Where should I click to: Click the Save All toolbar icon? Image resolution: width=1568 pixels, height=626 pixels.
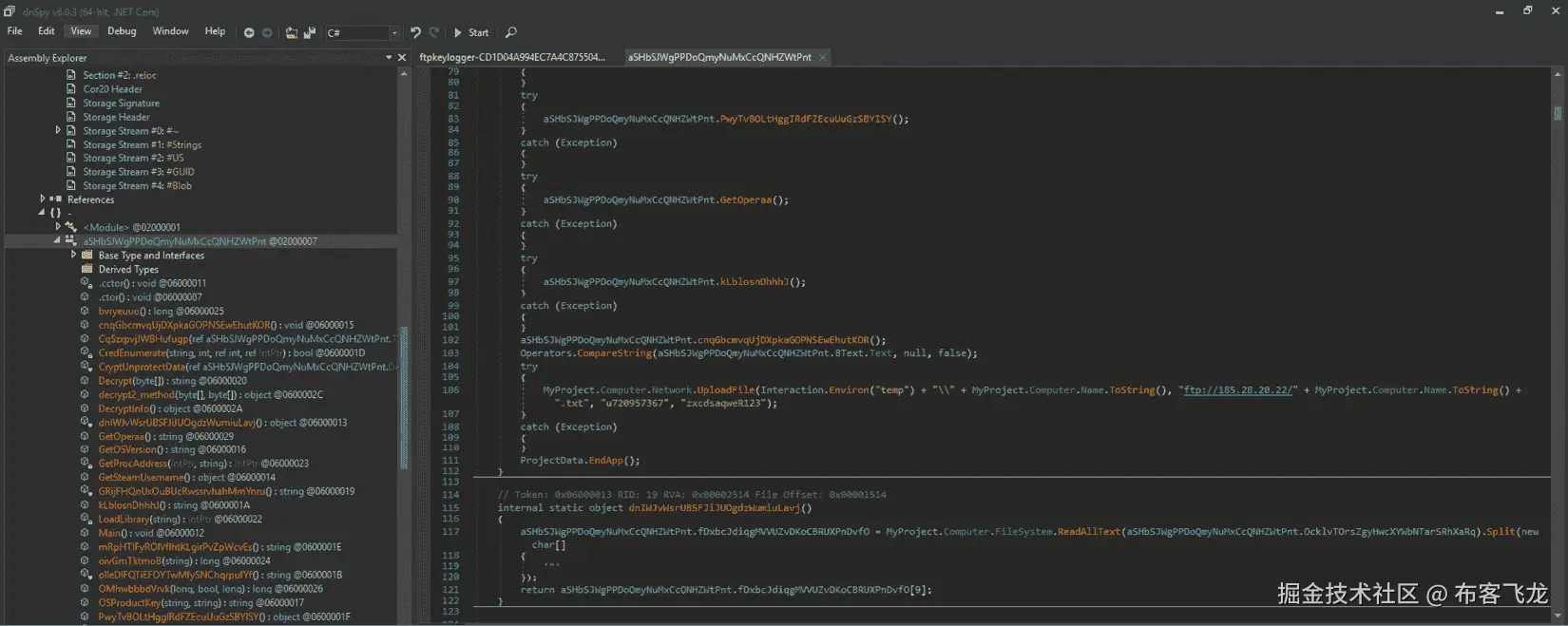coord(310,32)
